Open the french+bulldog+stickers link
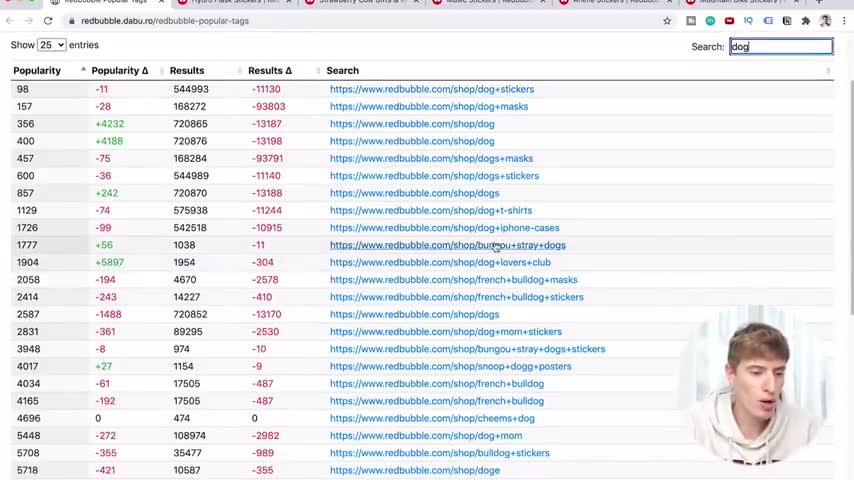The image size is (854, 480). [457, 297]
